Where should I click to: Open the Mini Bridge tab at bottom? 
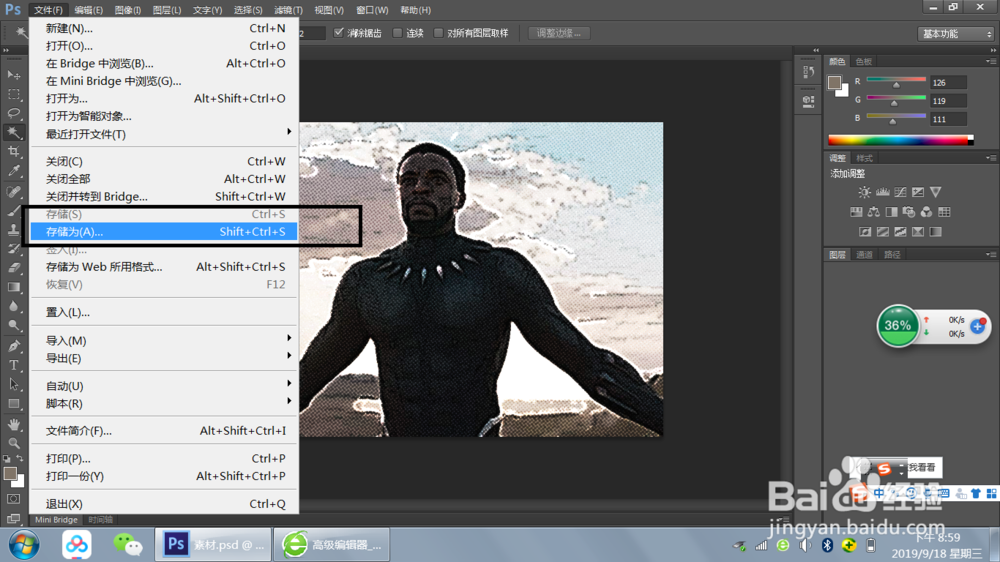coord(56,520)
